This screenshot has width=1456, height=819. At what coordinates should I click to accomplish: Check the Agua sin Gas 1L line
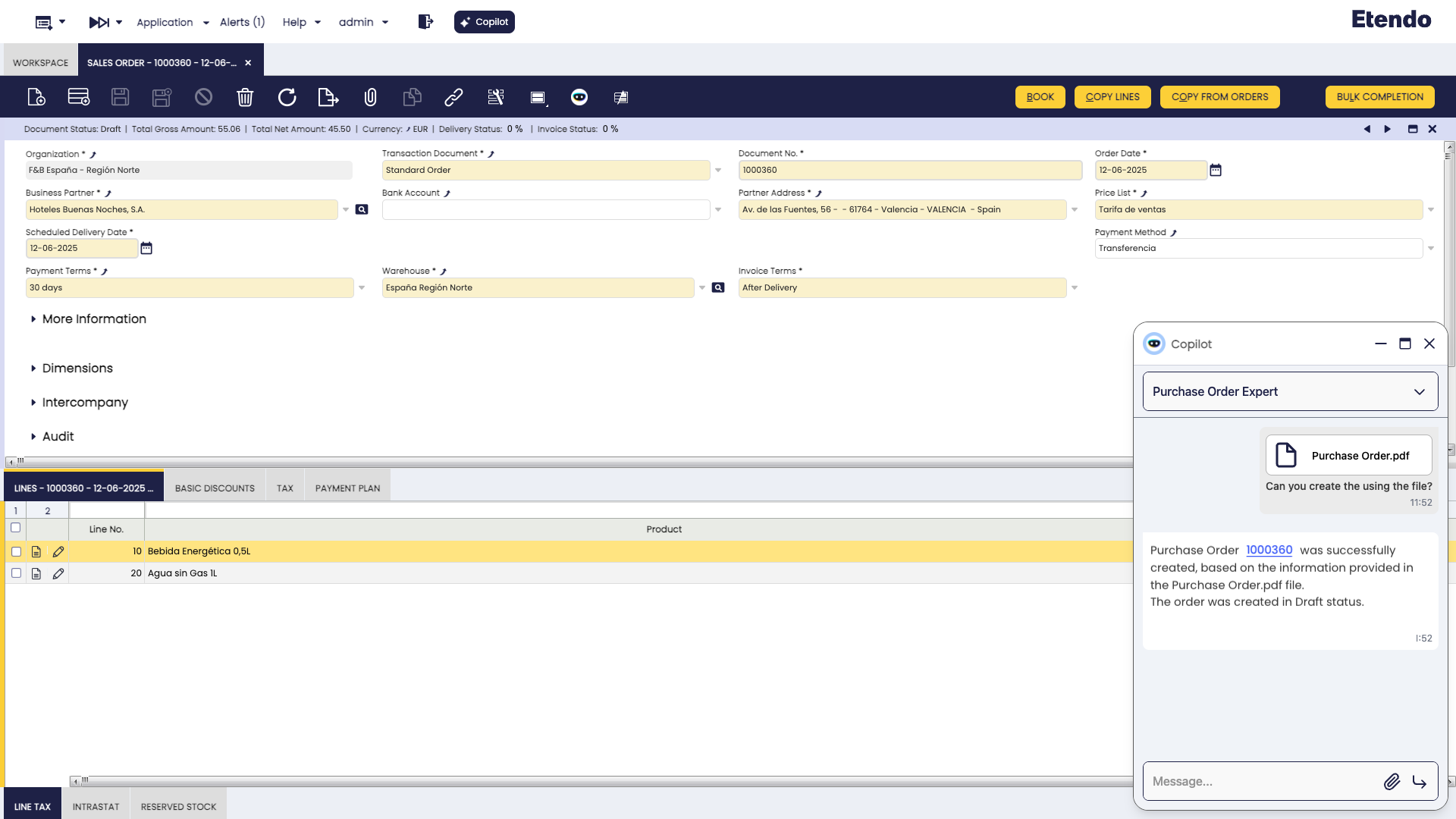(x=16, y=573)
